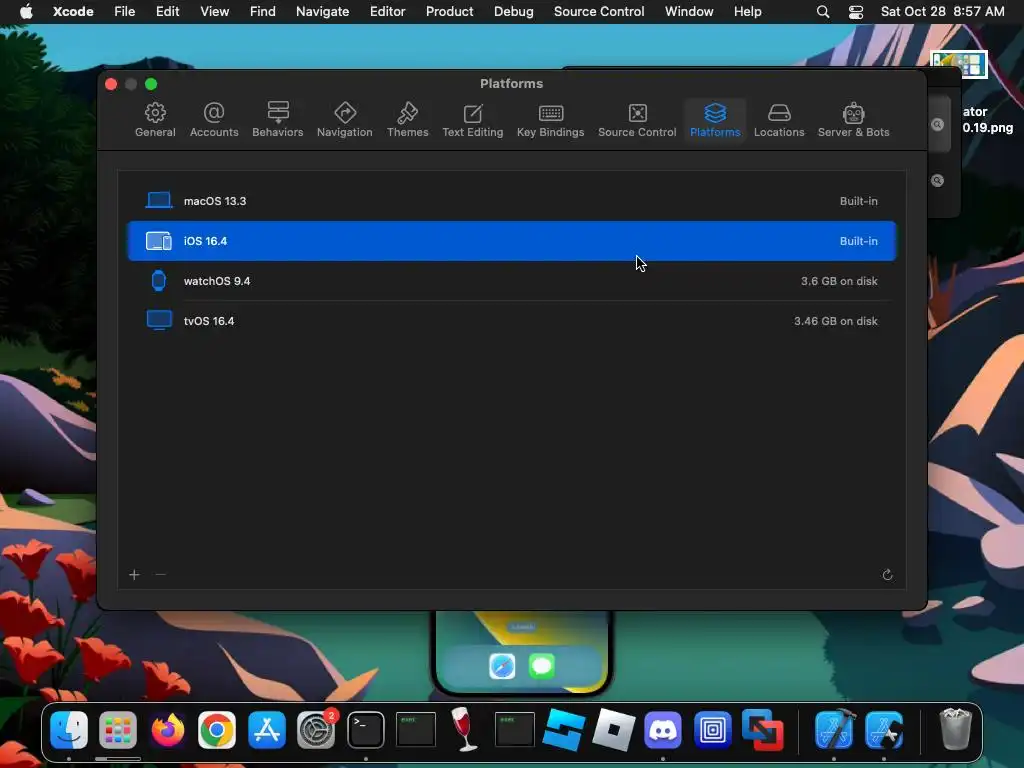Click the add platform plus button
This screenshot has height=768, width=1024.
point(135,575)
